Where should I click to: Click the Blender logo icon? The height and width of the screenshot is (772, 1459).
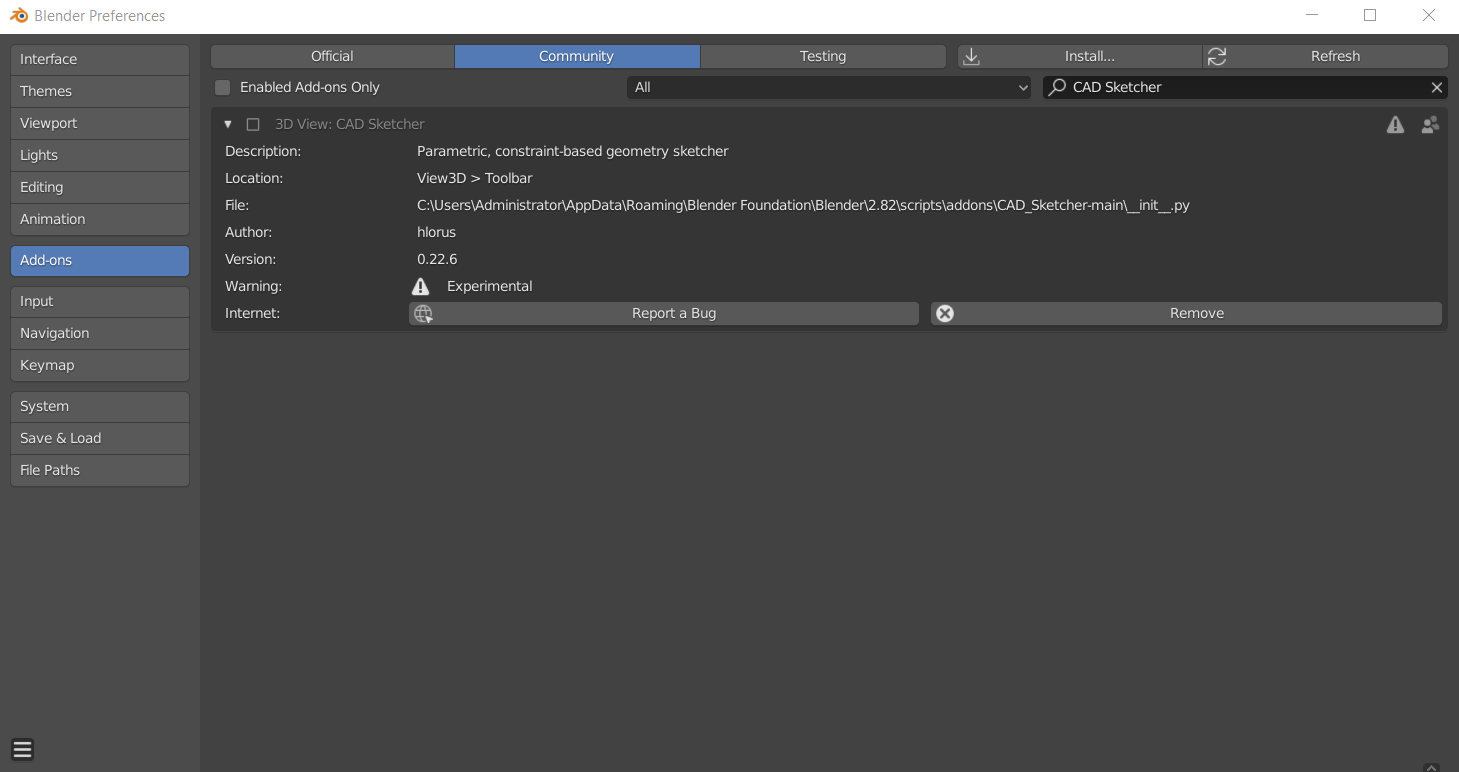click(20, 15)
